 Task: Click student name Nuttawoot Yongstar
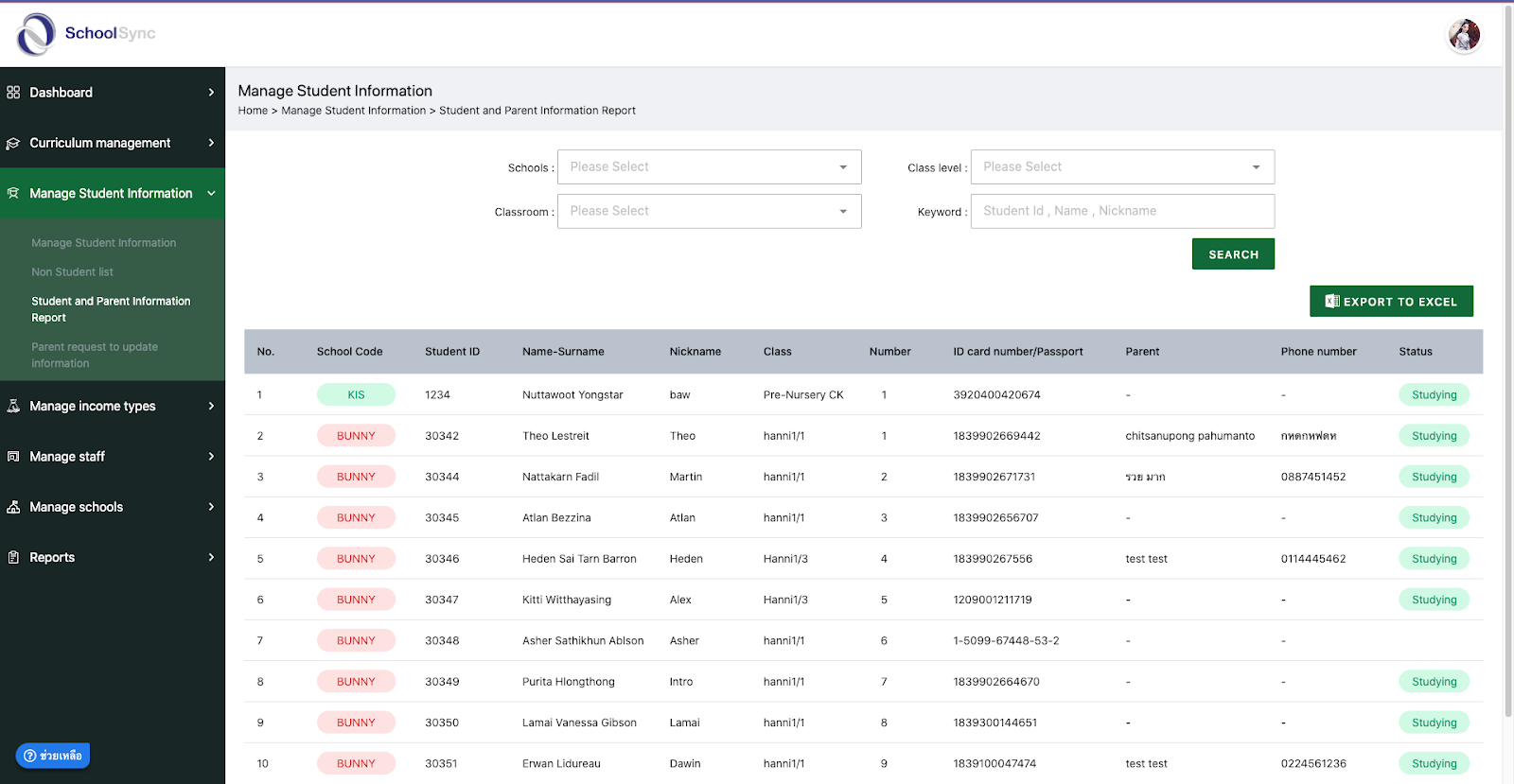(572, 395)
